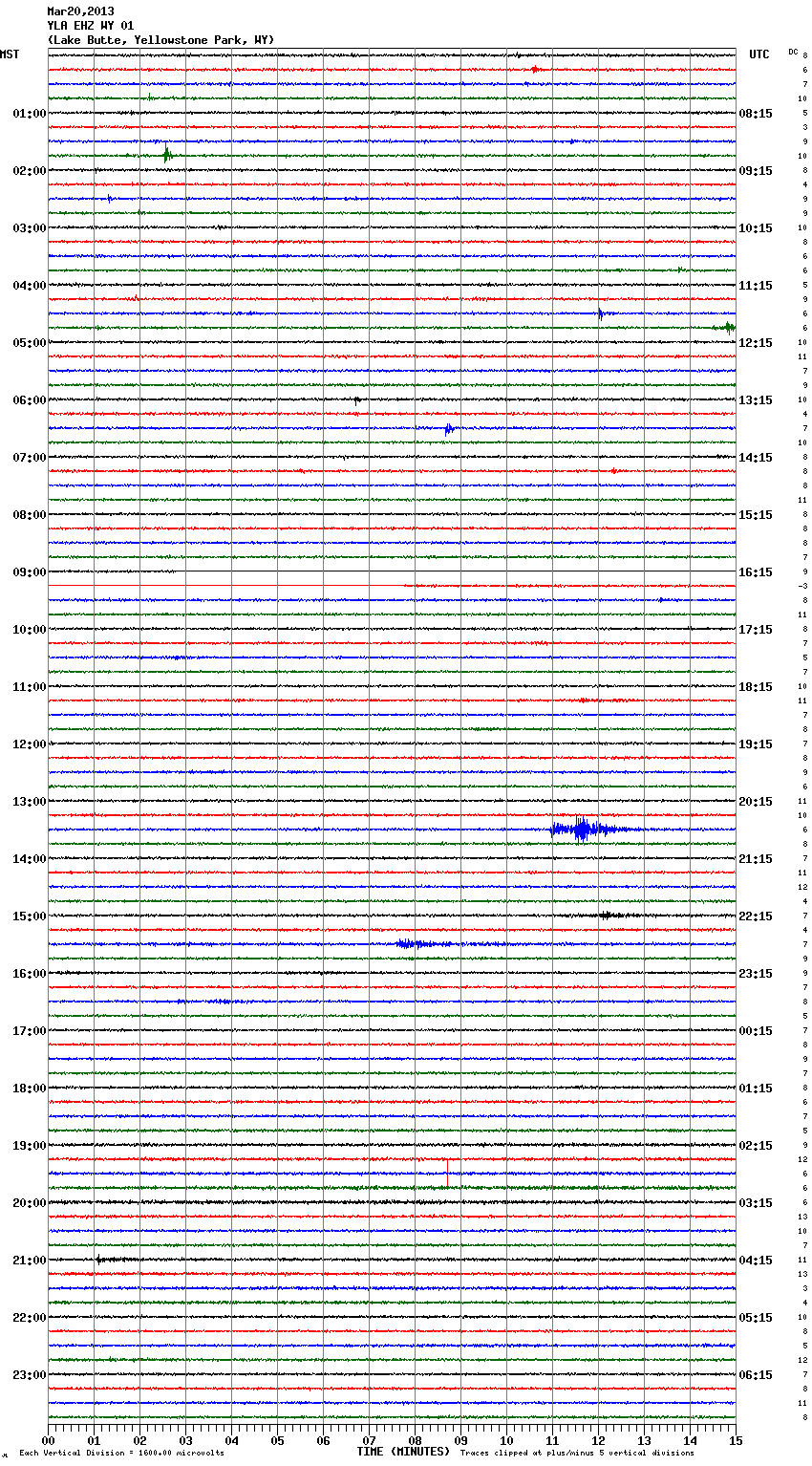Click minute axis tick label '15'
This screenshot has height=1466, width=812.
[x=736, y=1440]
